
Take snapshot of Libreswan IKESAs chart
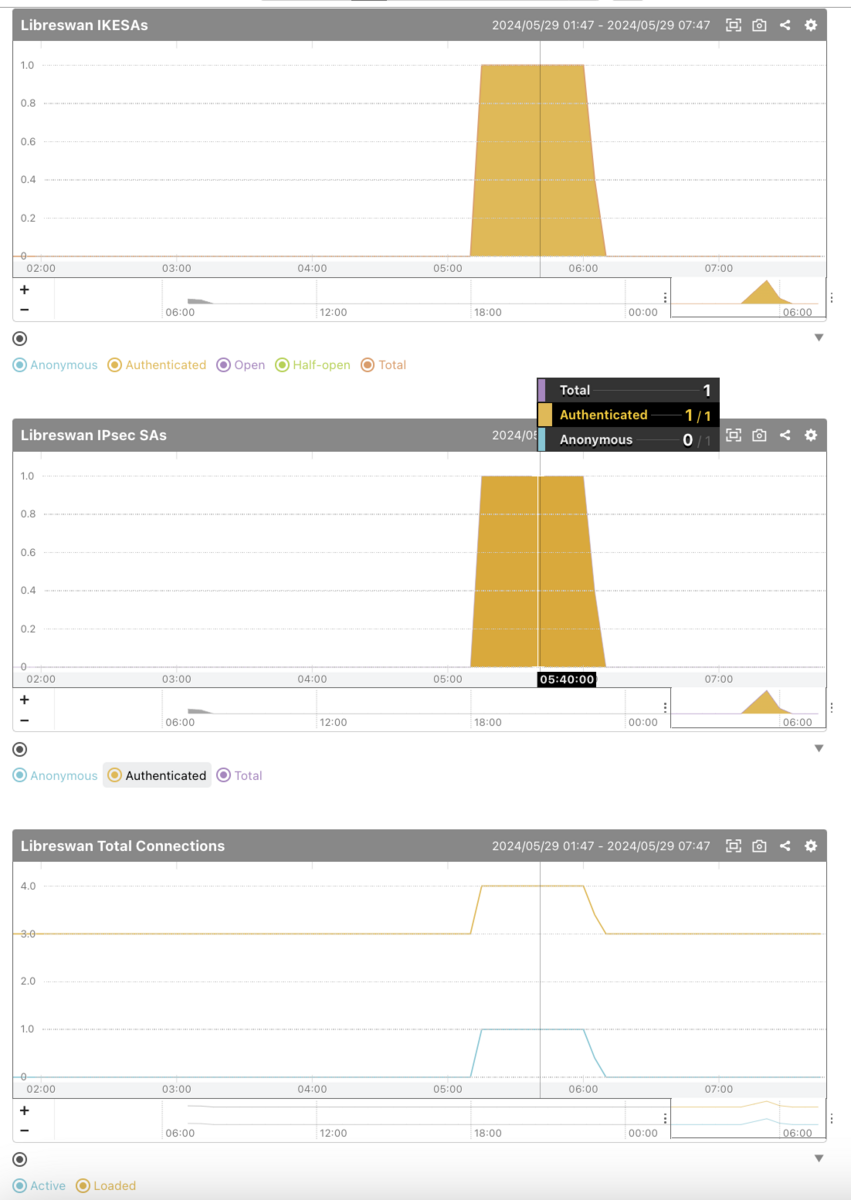(760, 25)
